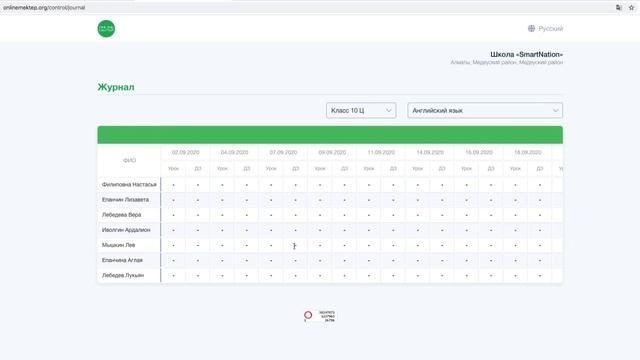Screen dimensions: 640x360
Task: Select the 04.09.2020 date header
Action: [x=234, y=152]
